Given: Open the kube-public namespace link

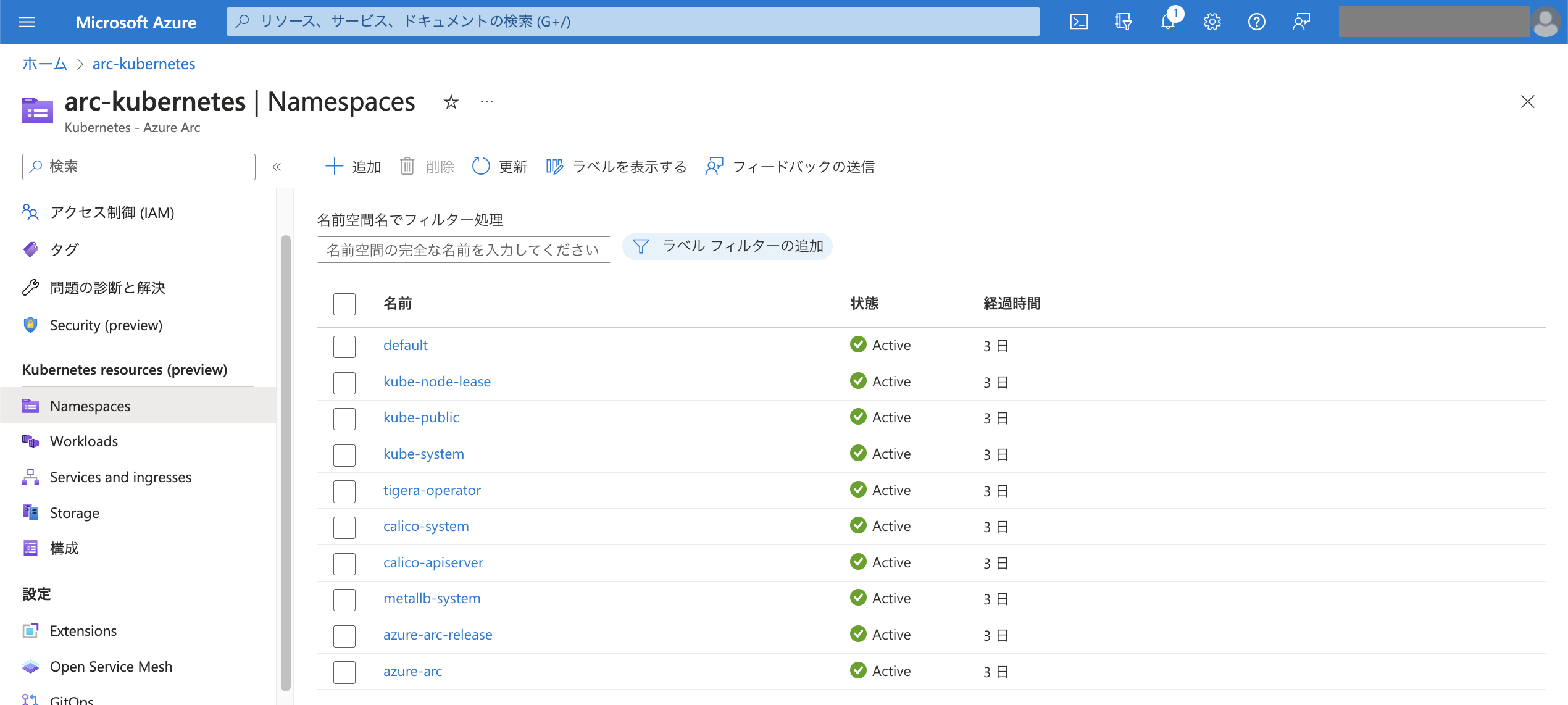Looking at the screenshot, I should [421, 417].
